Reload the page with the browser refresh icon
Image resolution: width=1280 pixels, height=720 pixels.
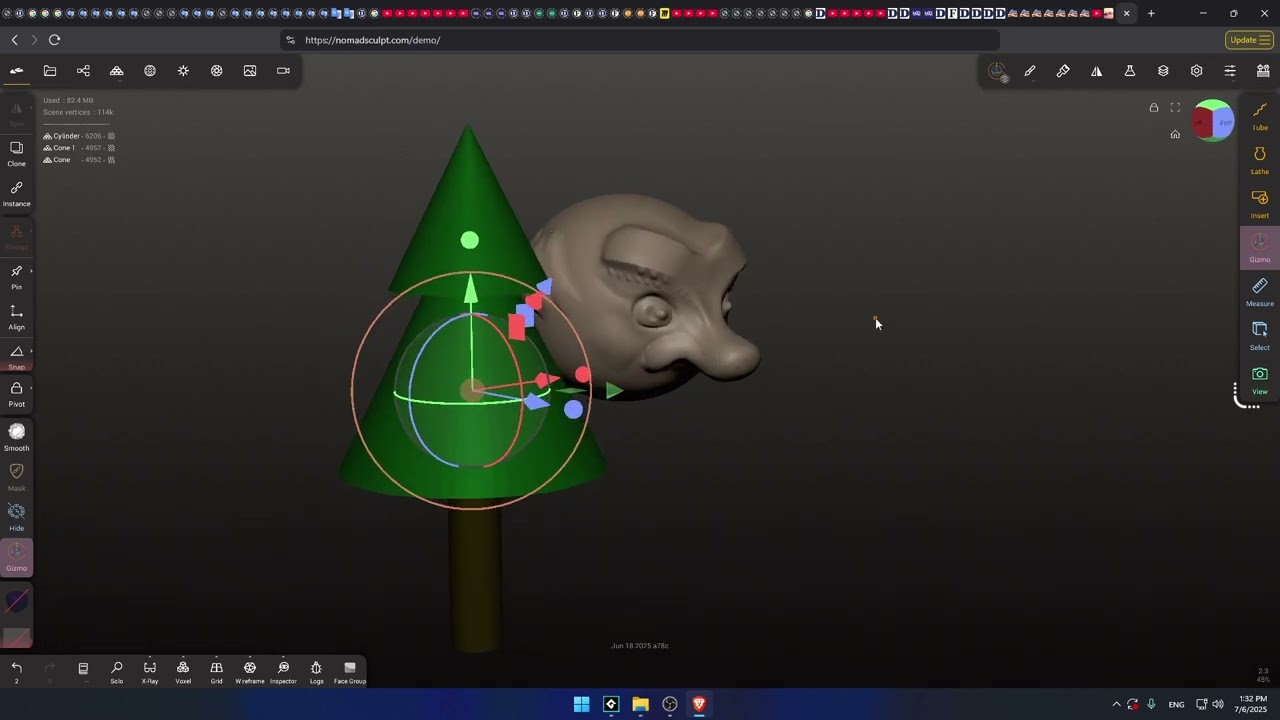[x=54, y=40]
